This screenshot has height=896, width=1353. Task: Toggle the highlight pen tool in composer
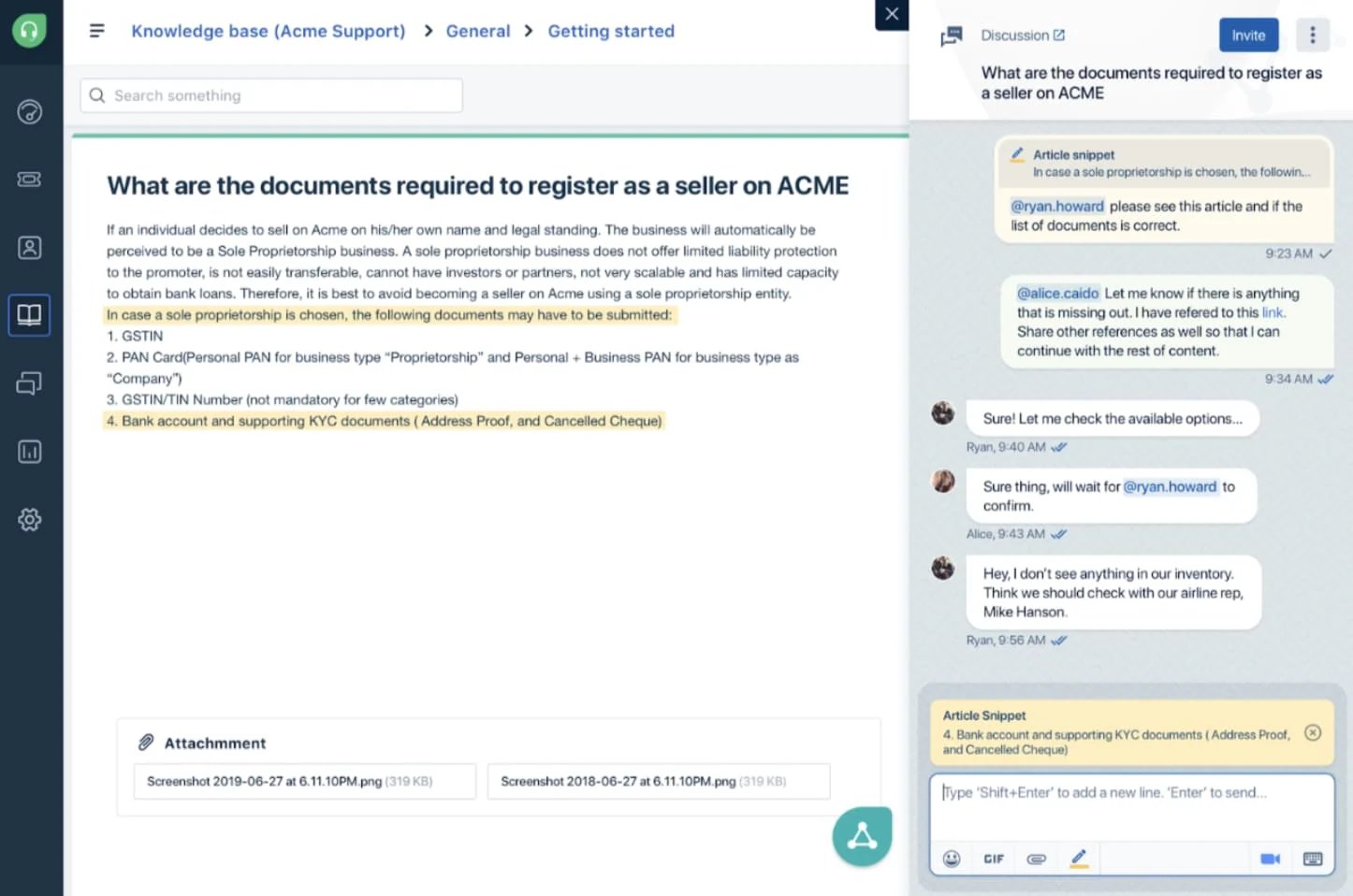pyautogui.click(x=1079, y=858)
